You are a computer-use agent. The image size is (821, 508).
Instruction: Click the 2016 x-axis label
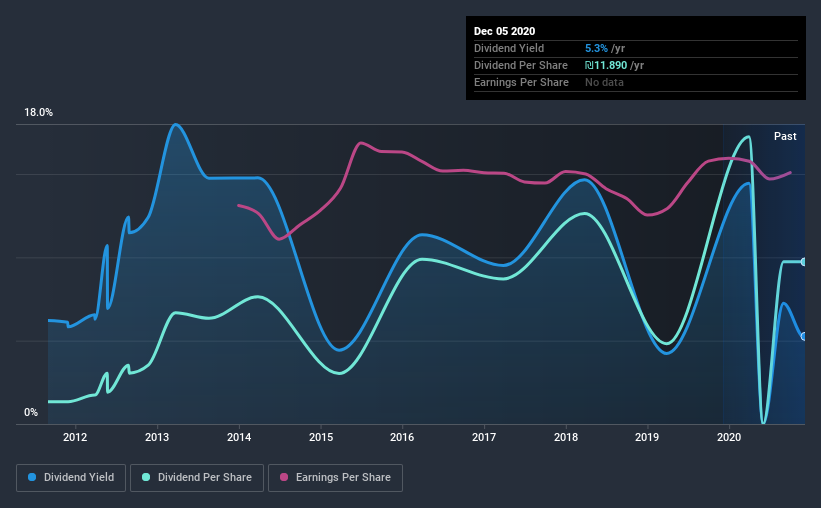(402, 437)
